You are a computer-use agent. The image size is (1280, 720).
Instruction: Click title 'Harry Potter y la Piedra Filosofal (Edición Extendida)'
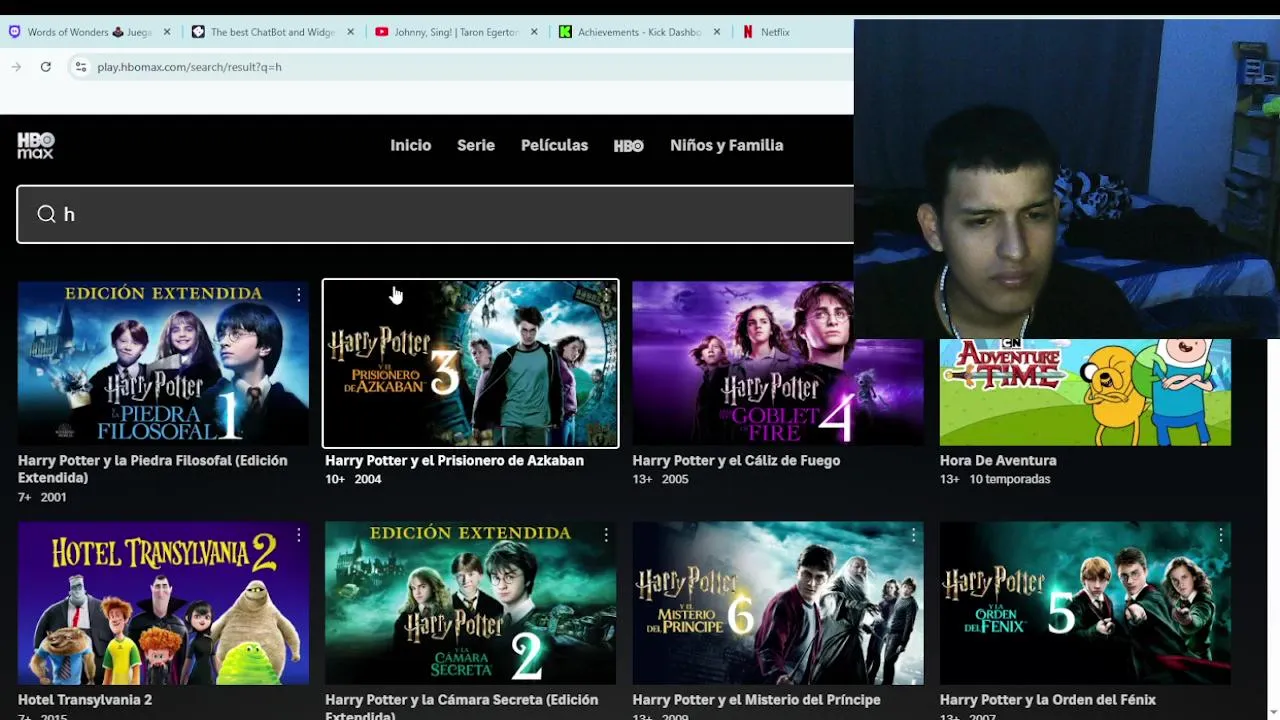coord(152,469)
